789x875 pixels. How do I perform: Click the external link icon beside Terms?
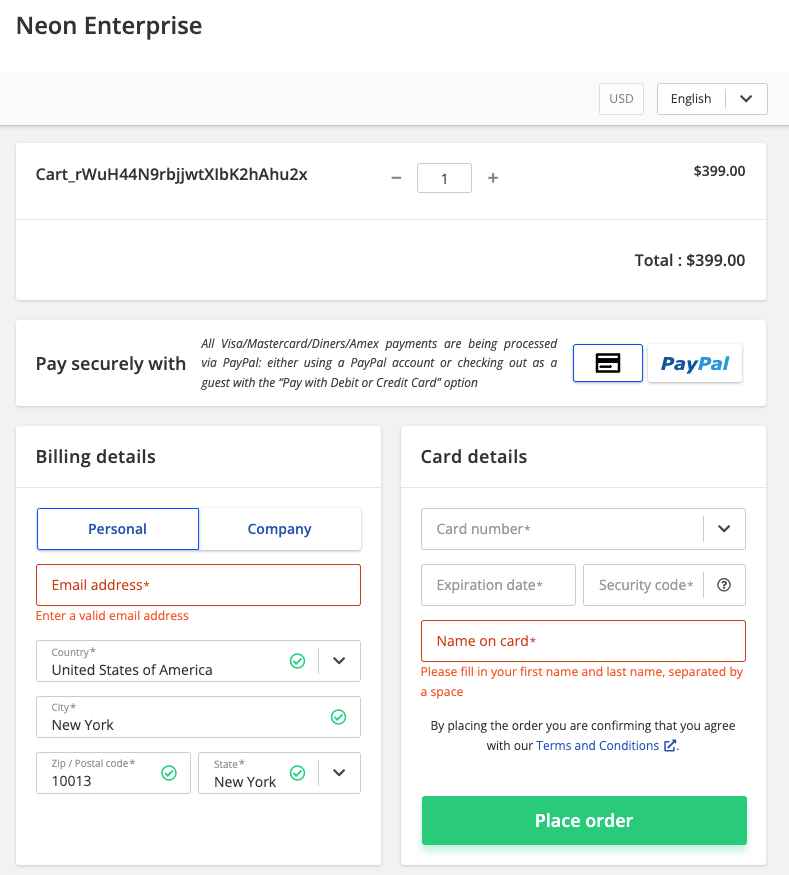pos(670,746)
